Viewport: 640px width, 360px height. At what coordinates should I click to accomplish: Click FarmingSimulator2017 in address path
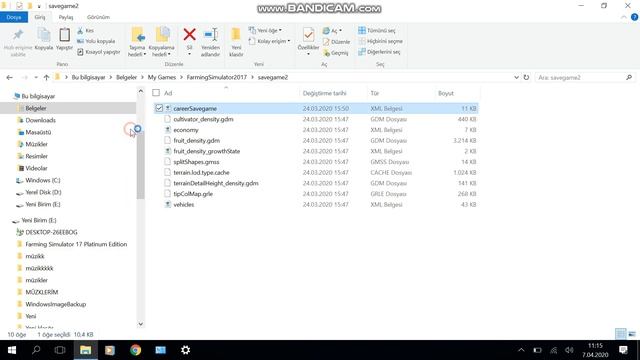(x=217, y=77)
